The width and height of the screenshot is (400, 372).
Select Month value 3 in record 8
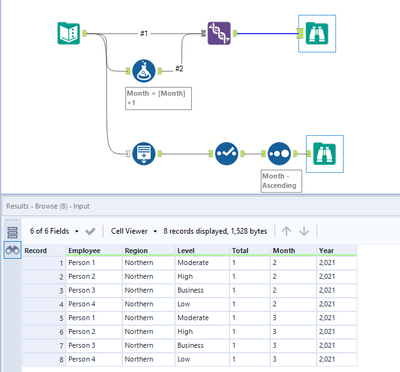click(x=293, y=359)
